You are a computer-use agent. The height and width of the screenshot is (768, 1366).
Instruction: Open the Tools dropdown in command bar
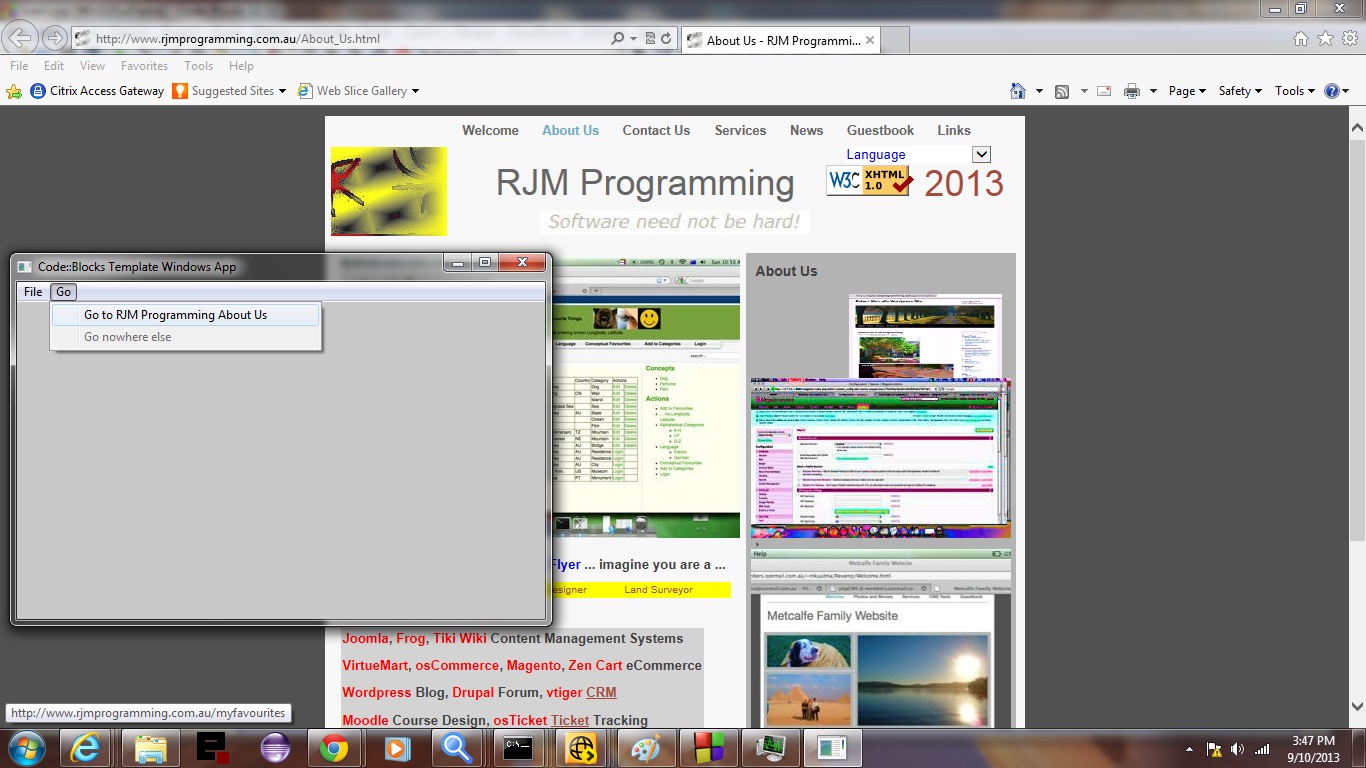pos(1295,91)
